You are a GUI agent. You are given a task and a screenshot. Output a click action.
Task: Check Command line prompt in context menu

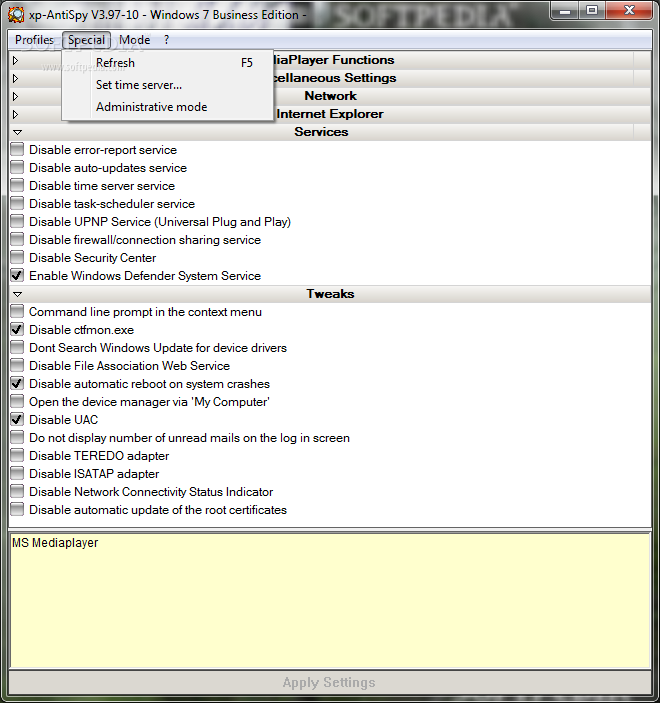17,311
